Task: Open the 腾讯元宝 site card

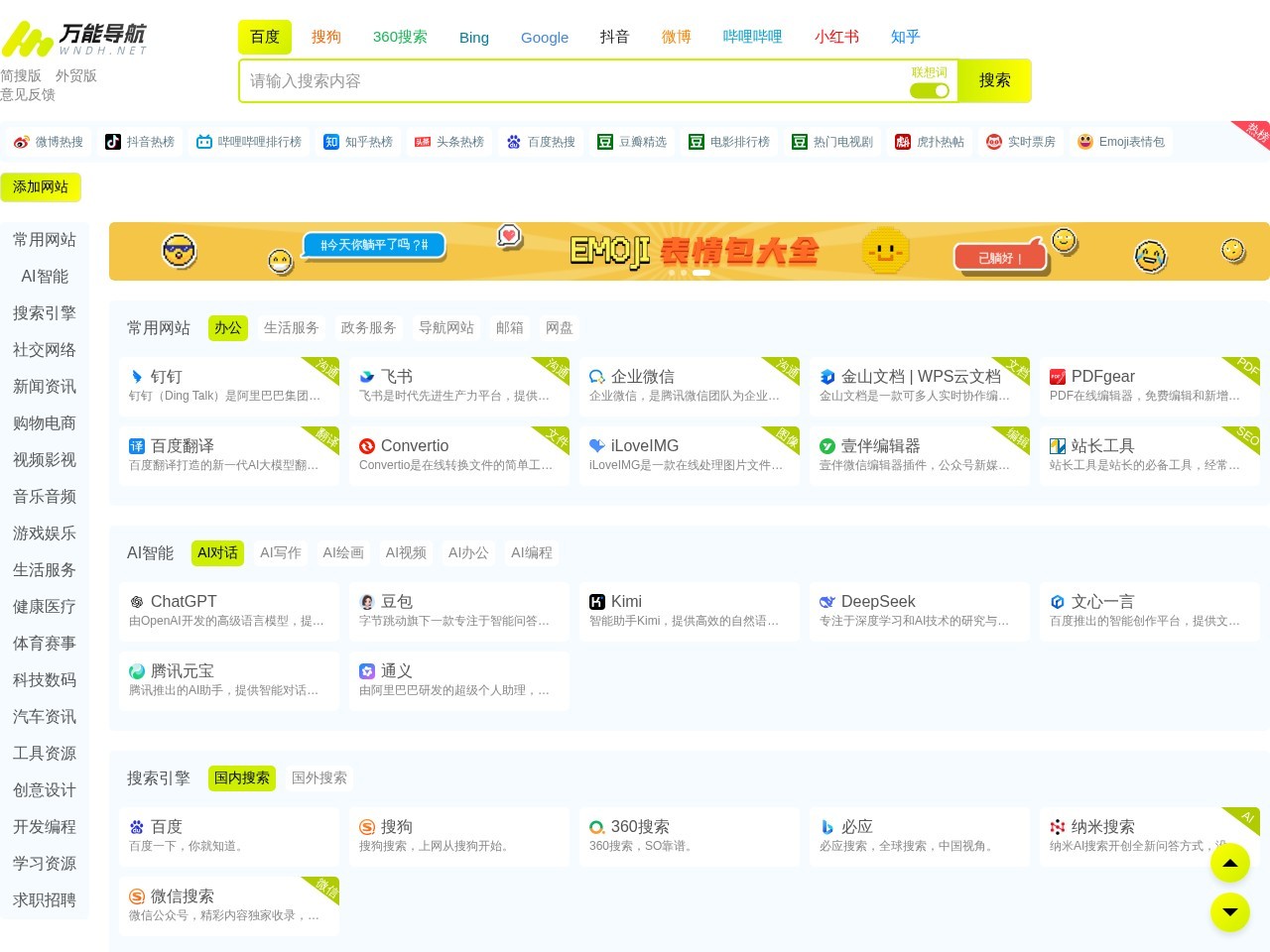Action: [229, 680]
